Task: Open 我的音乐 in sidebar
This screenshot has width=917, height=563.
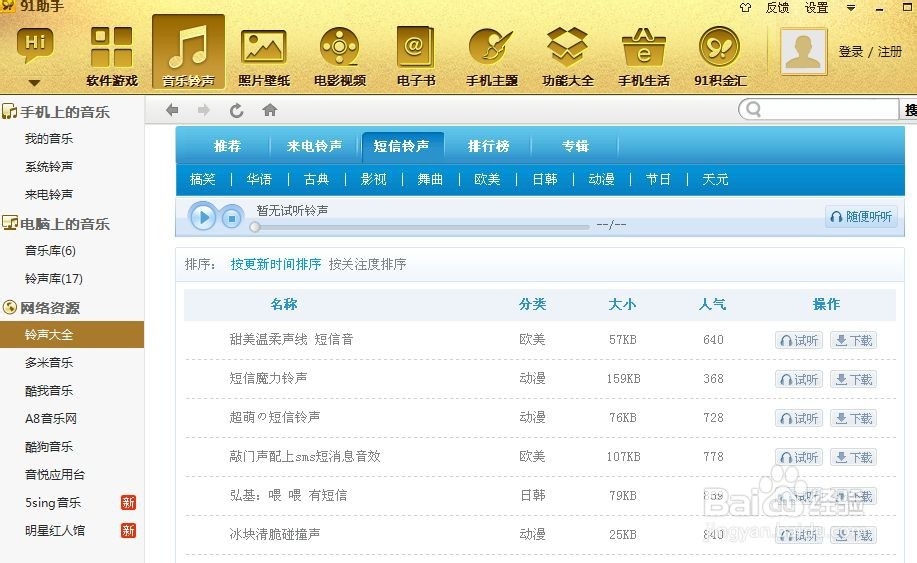Action: (49, 139)
